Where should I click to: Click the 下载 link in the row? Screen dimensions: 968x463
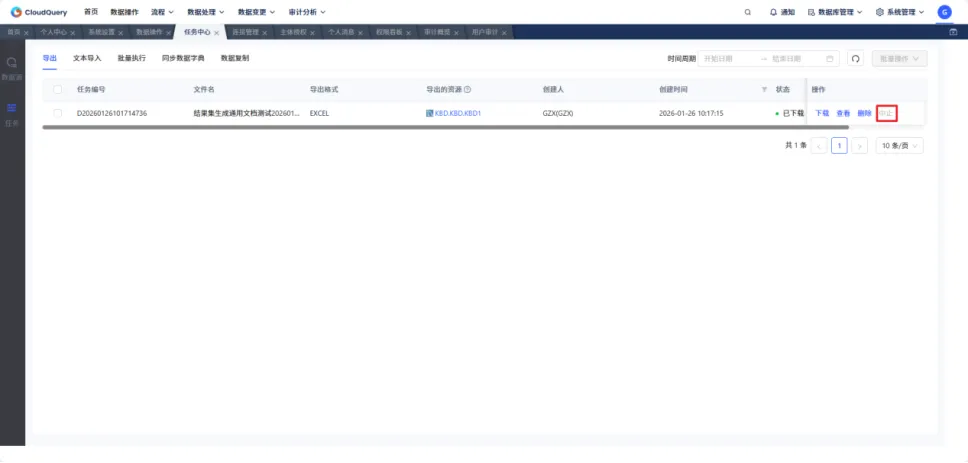pos(822,114)
